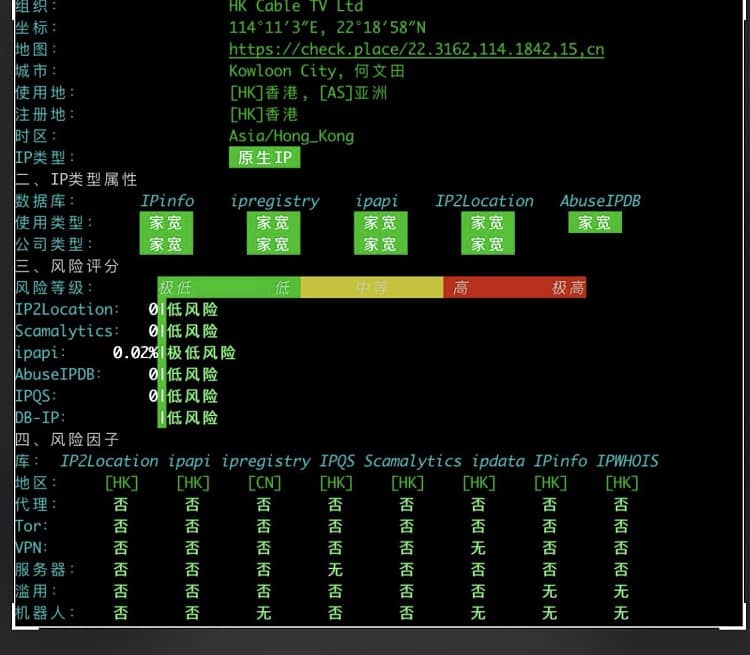Image resolution: width=750 pixels, height=655 pixels.
Task: Select the AbuseIPDB database column header
Action: (x=600, y=201)
